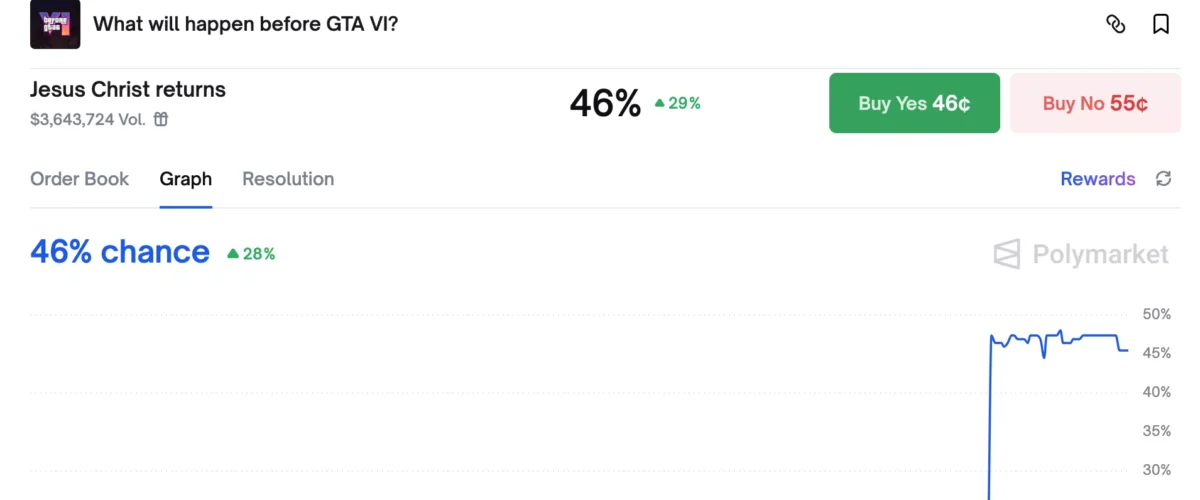Viewport: 1200px width, 500px height.
Task: Click the green triangle beside 28%
Action: 233,254
